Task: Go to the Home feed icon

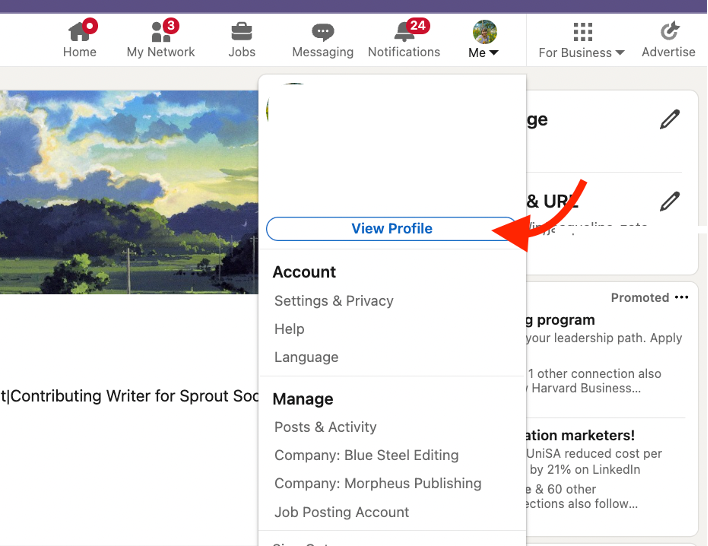Action: (x=79, y=32)
